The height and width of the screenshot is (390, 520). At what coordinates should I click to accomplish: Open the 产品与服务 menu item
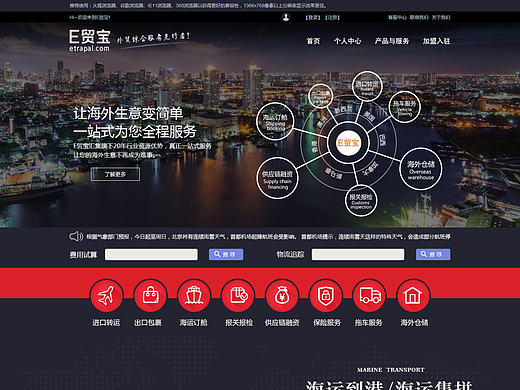[392, 41]
